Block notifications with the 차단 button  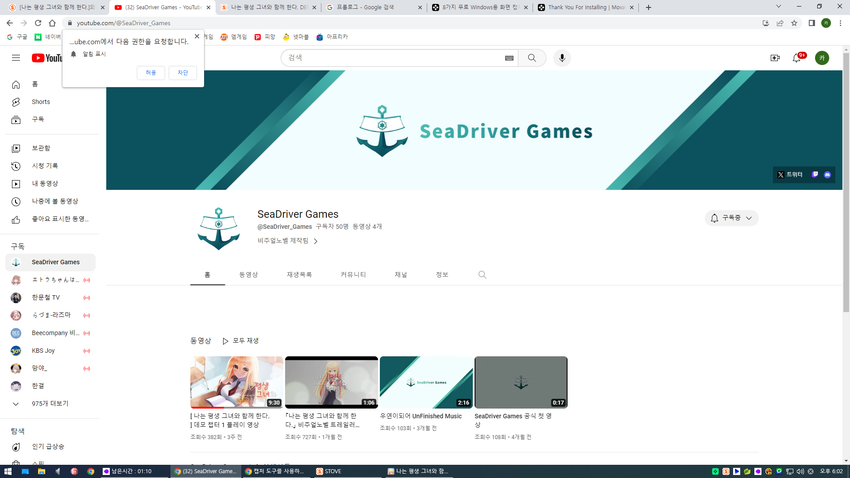[183, 73]
